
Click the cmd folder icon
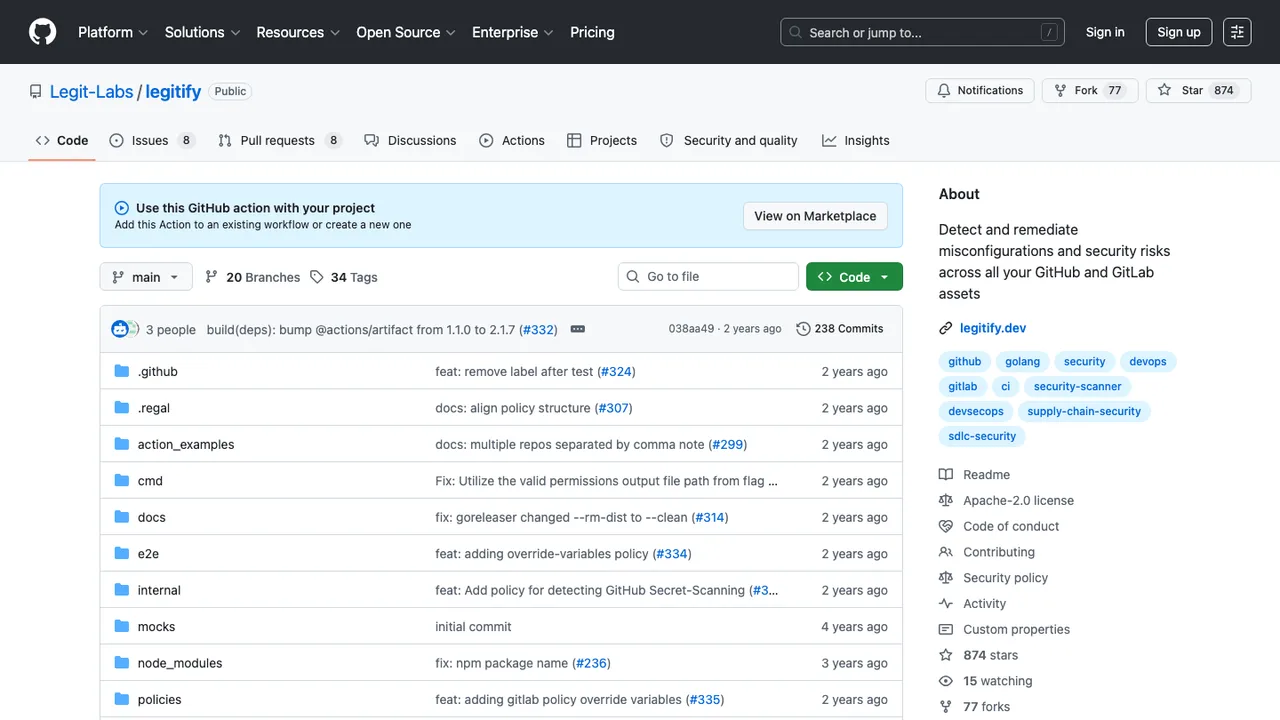(x=122, y=481)
